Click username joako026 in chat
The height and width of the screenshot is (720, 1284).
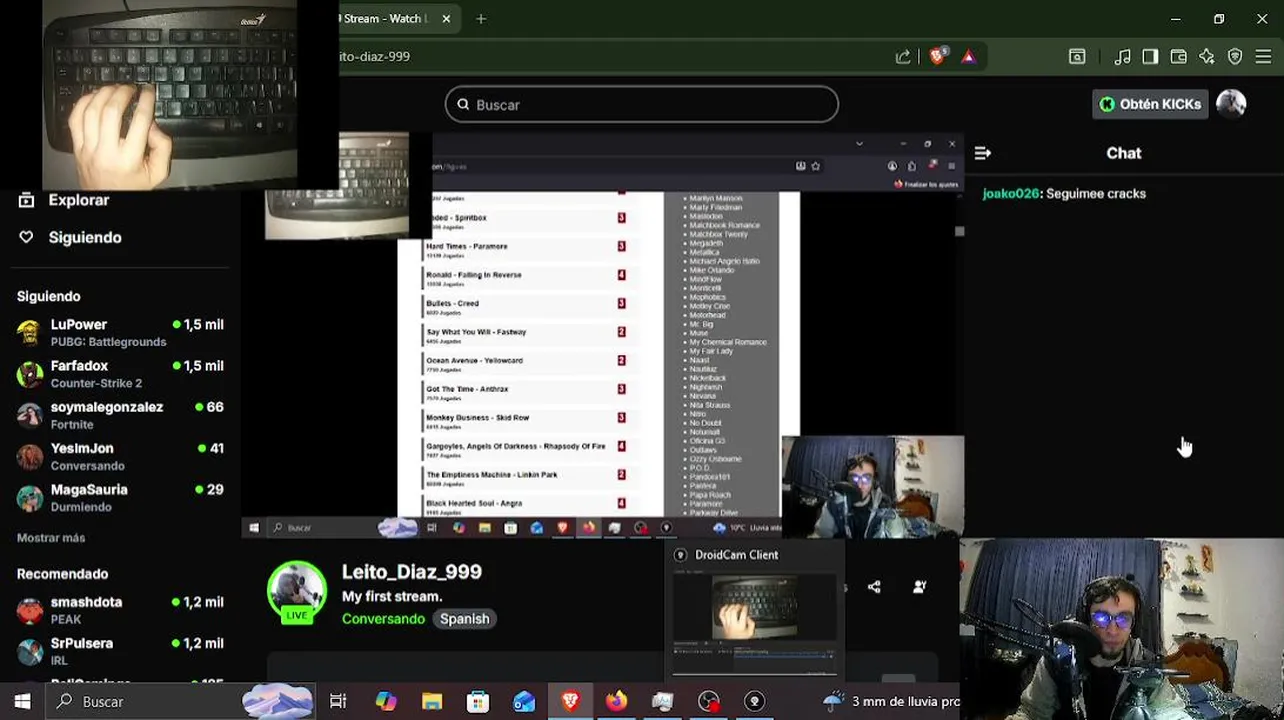pyautogui.click(x=1011, y=194)
